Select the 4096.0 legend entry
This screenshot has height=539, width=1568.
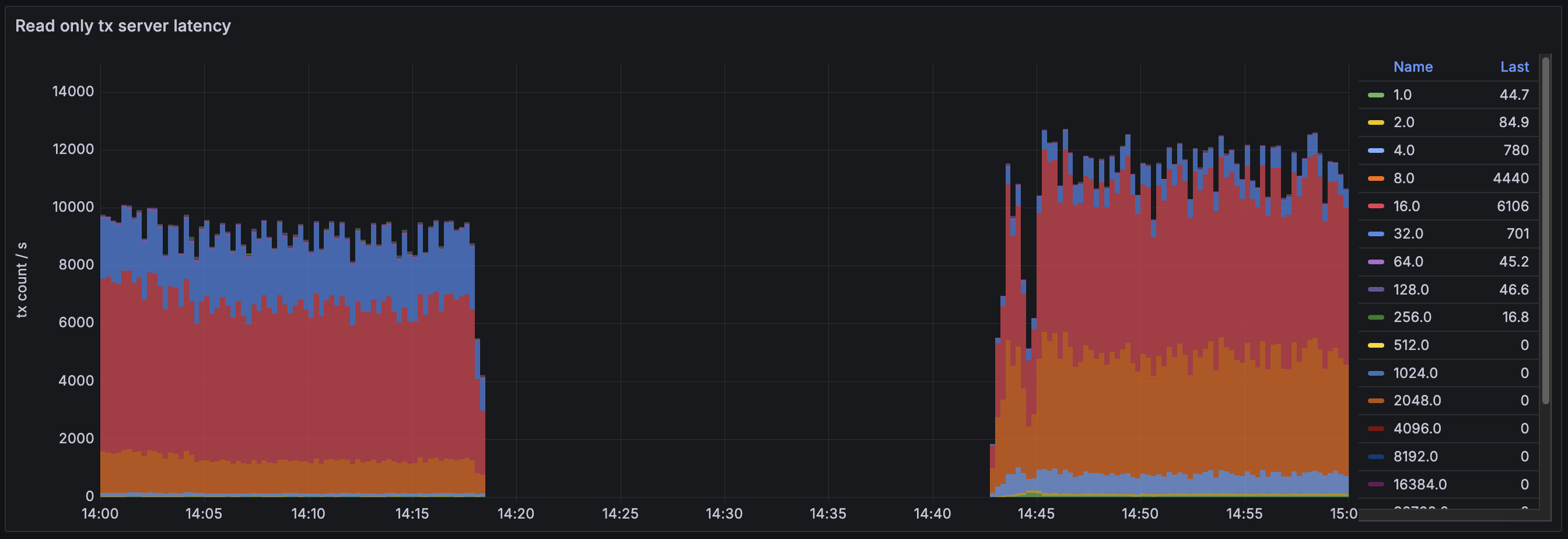1417,428
